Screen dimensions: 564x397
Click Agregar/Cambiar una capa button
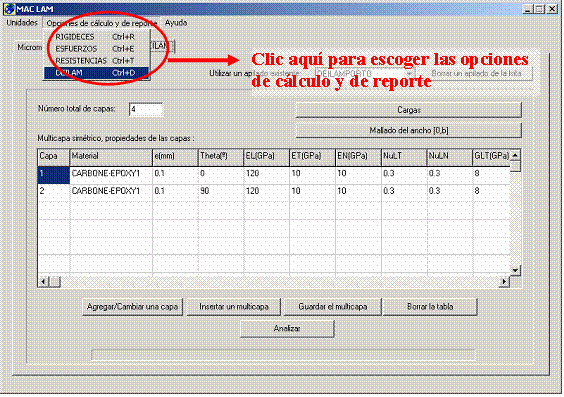[133, 307]
